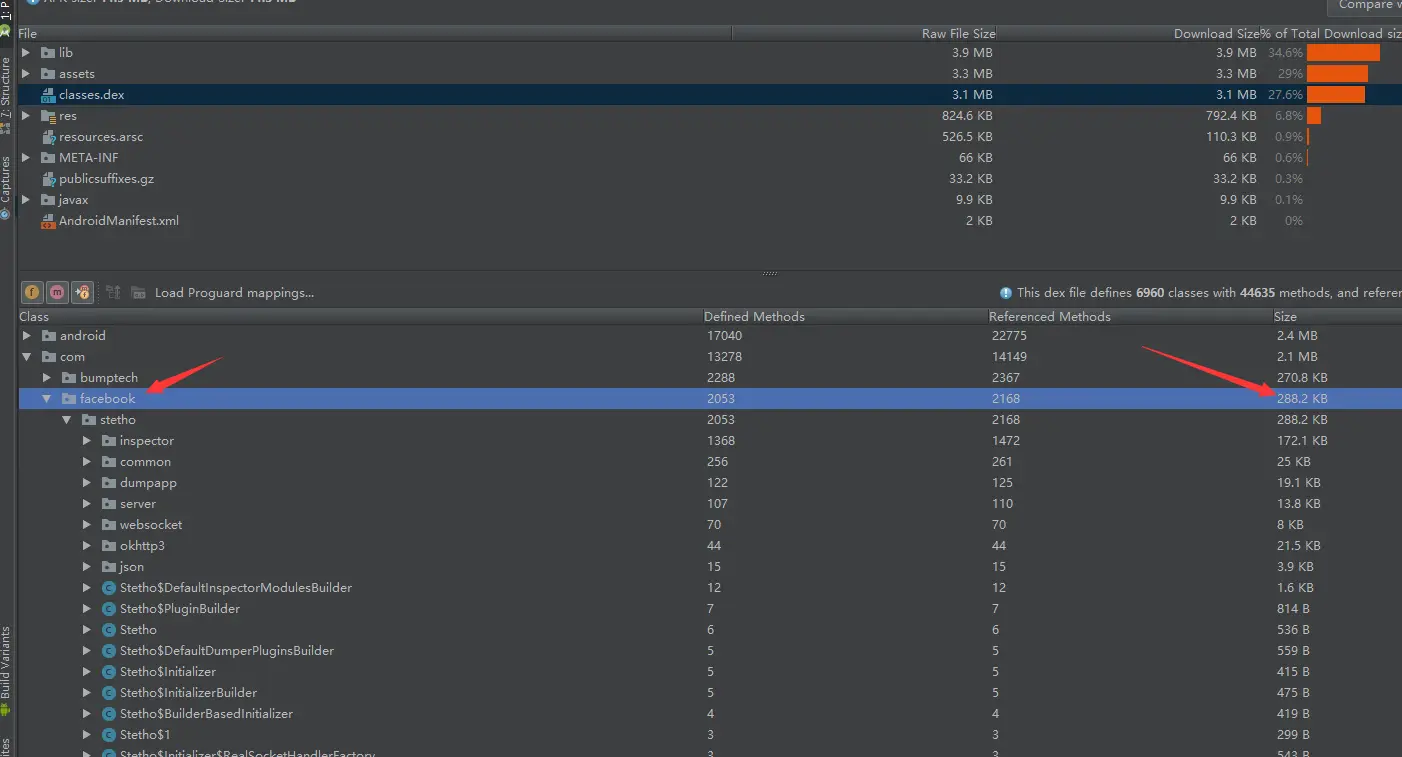The image size is (1402, 757).
Task: Select the Stetho$InitializerBuilder row
Action: [710, 693]
